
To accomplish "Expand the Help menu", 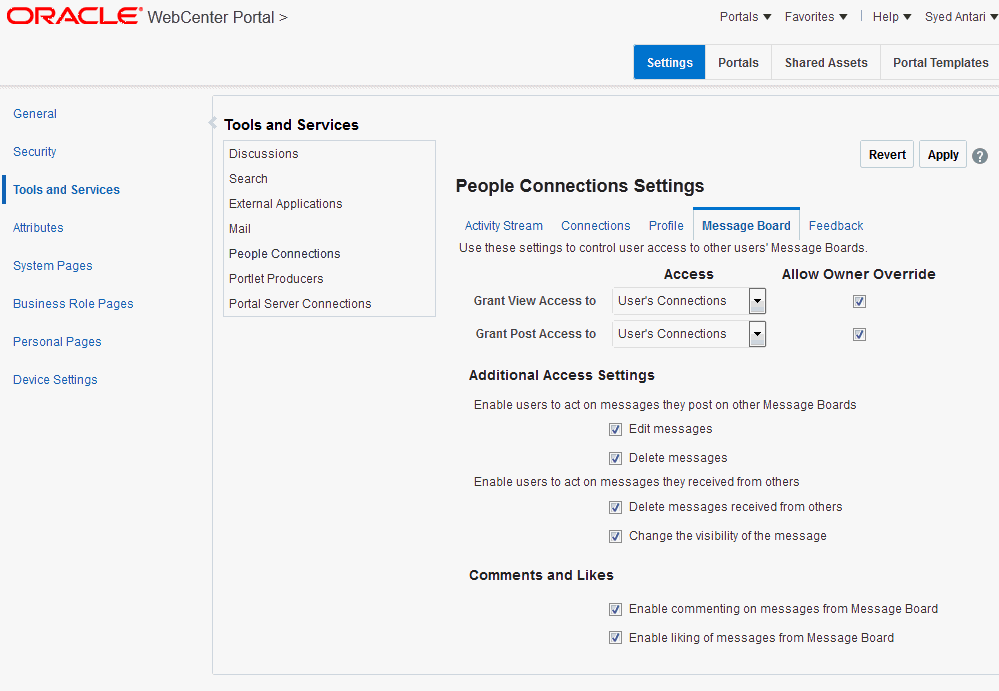I will (x=892, y=17).
